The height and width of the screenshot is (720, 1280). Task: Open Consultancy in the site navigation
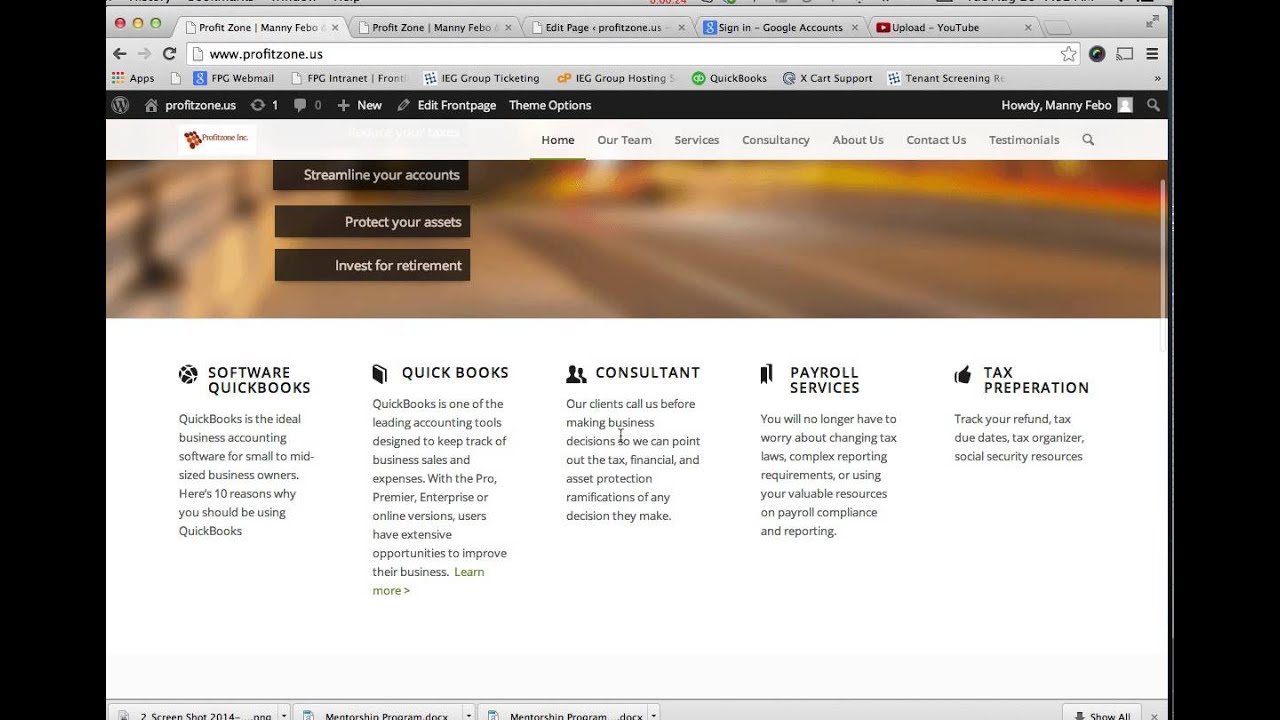point(776,140)
